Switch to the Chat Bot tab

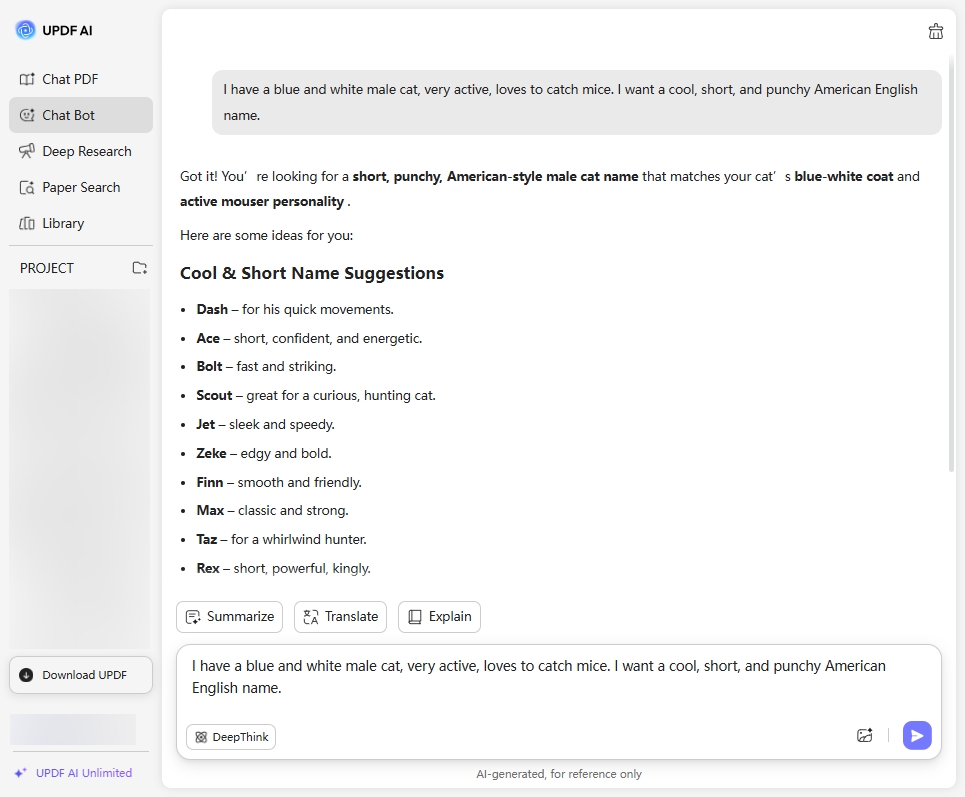68,115
